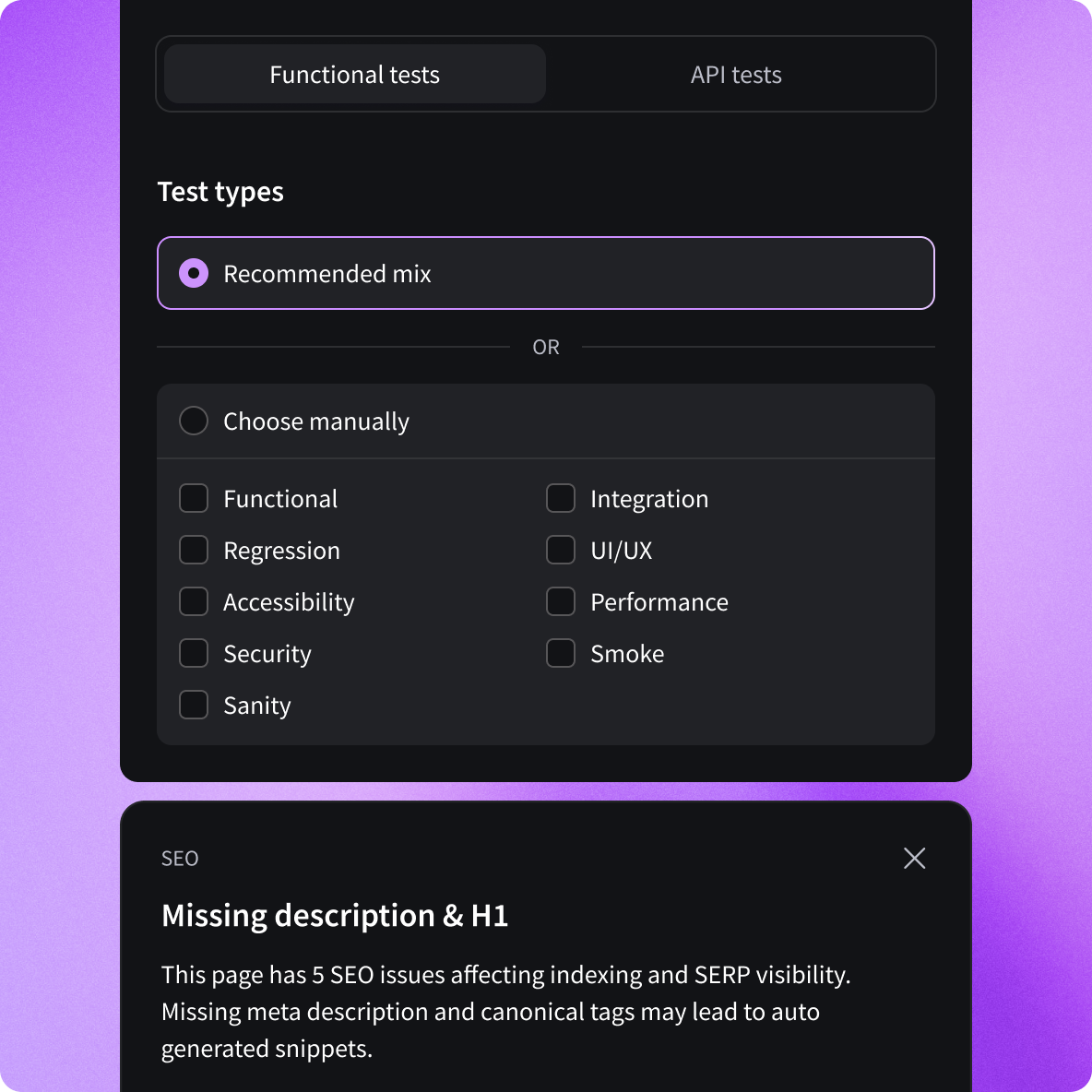Click the Missing description & H1 heading

[335, 915]
